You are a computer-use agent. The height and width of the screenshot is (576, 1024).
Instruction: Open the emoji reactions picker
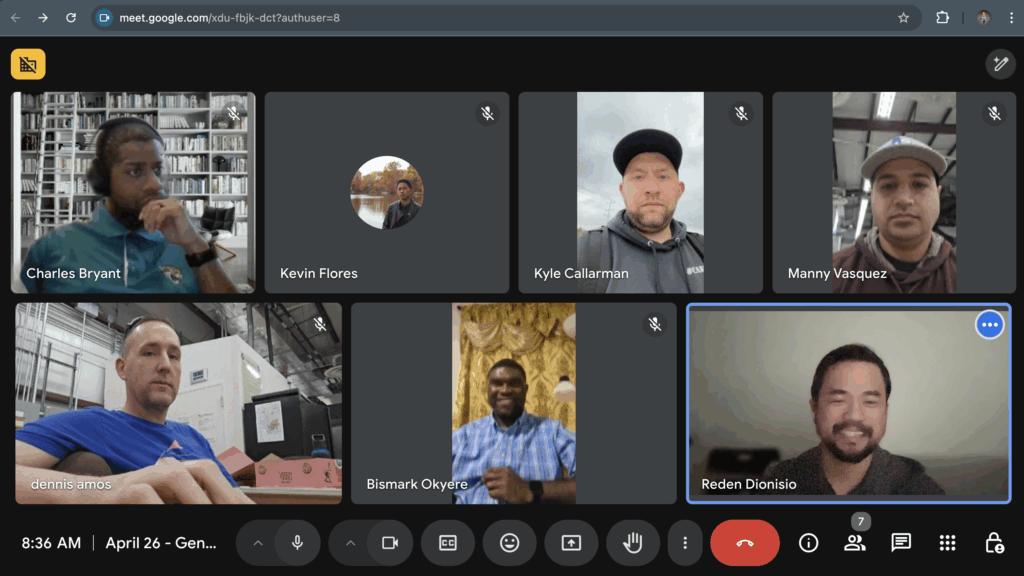(509, 543)
